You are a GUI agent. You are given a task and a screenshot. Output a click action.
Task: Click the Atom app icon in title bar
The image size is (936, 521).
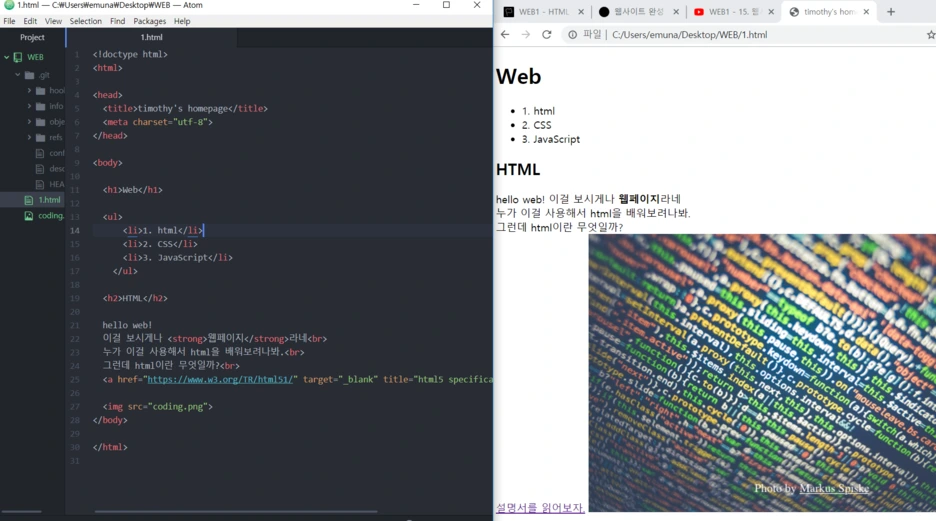[9, 5]
